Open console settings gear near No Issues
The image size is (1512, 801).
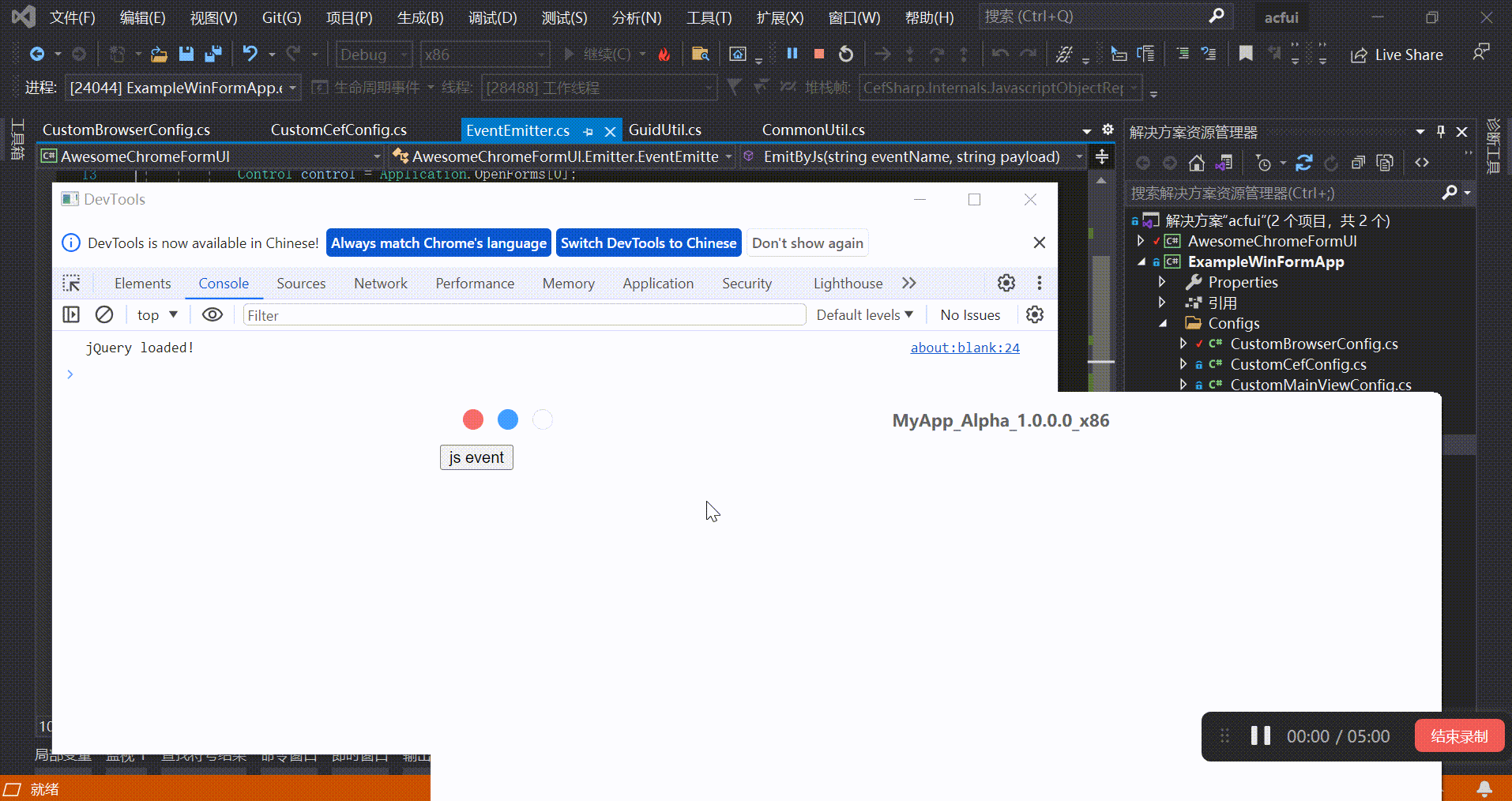[x=1035, y=314]
